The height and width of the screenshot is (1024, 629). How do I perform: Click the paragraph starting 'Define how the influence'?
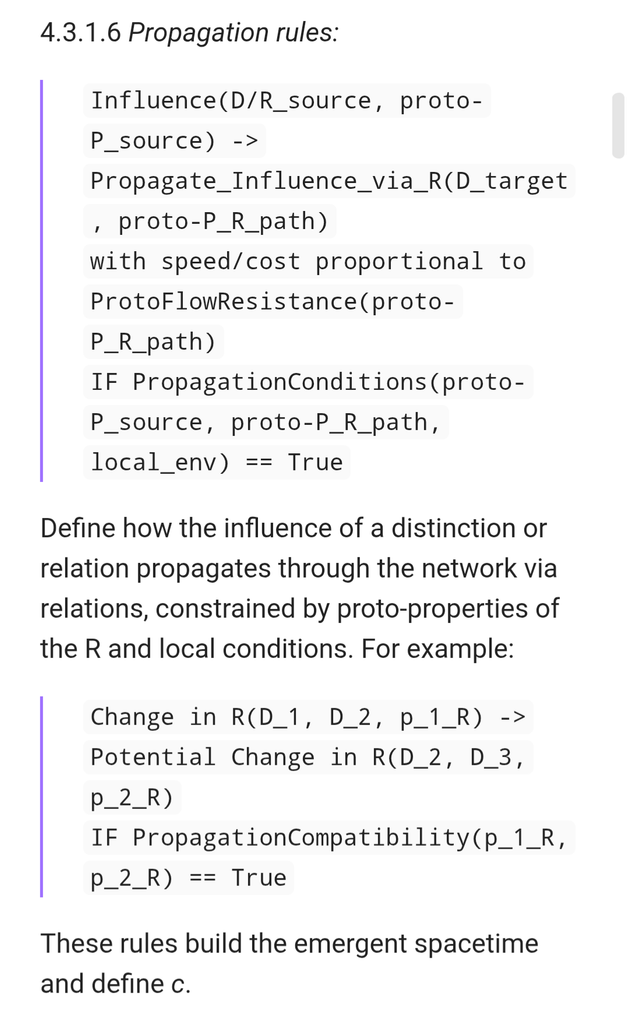(299, 588)
